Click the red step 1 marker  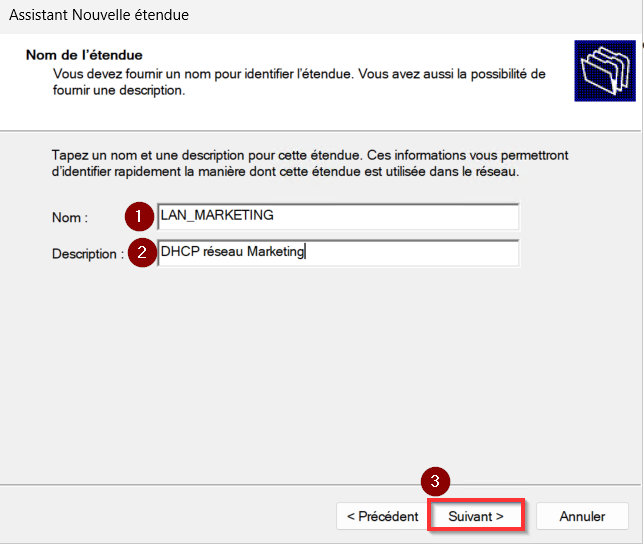(139, 216)
